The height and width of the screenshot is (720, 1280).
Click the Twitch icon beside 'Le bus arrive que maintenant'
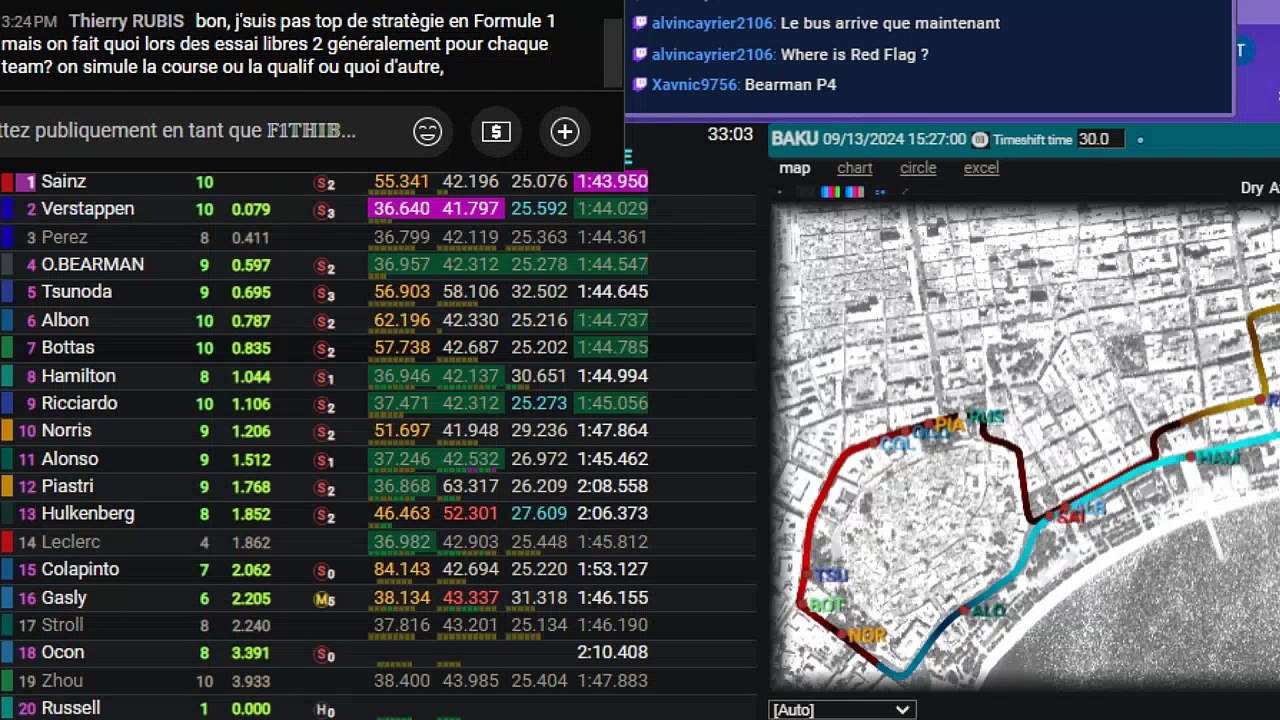click(641, 23)
